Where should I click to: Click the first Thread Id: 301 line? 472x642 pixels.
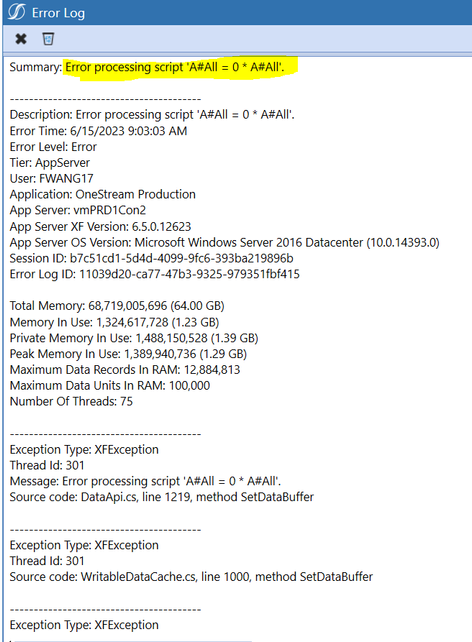47,465
